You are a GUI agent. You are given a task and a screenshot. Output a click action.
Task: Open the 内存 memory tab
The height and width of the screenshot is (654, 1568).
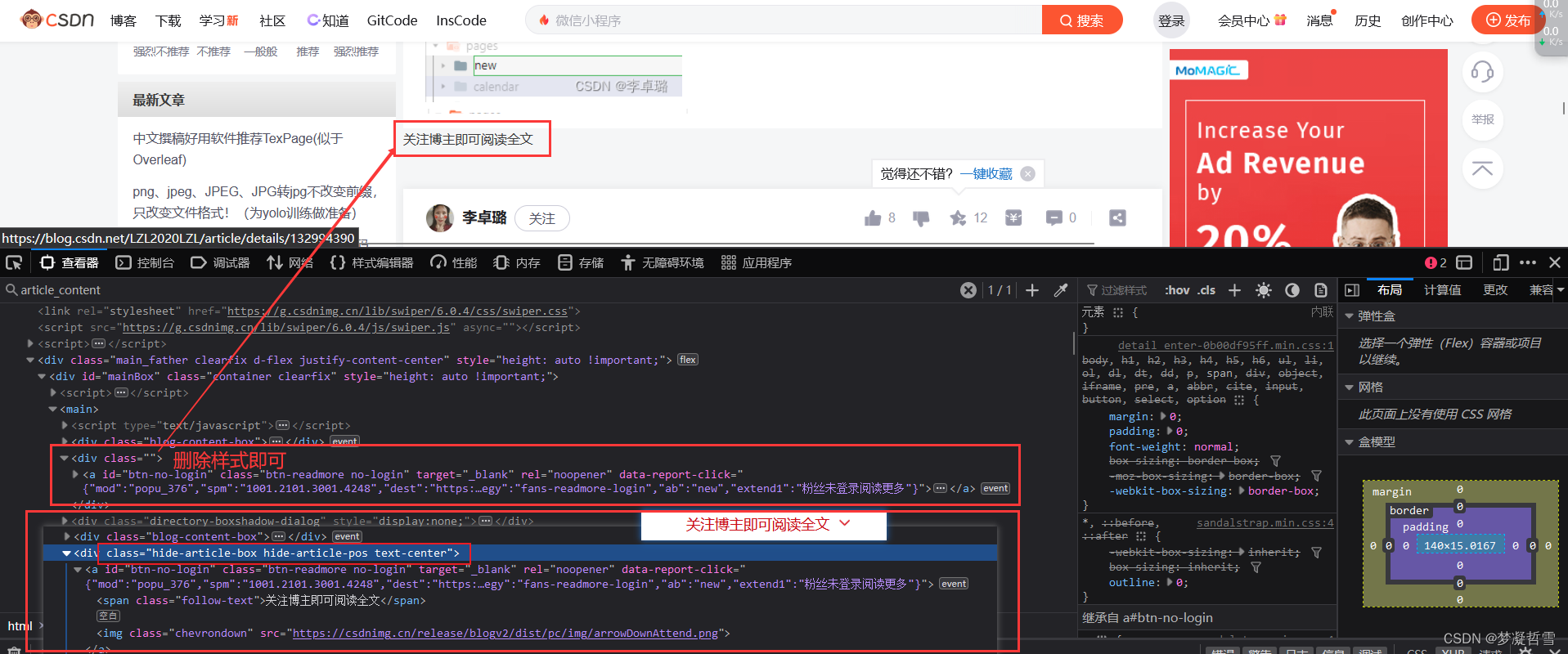[517, 262]
